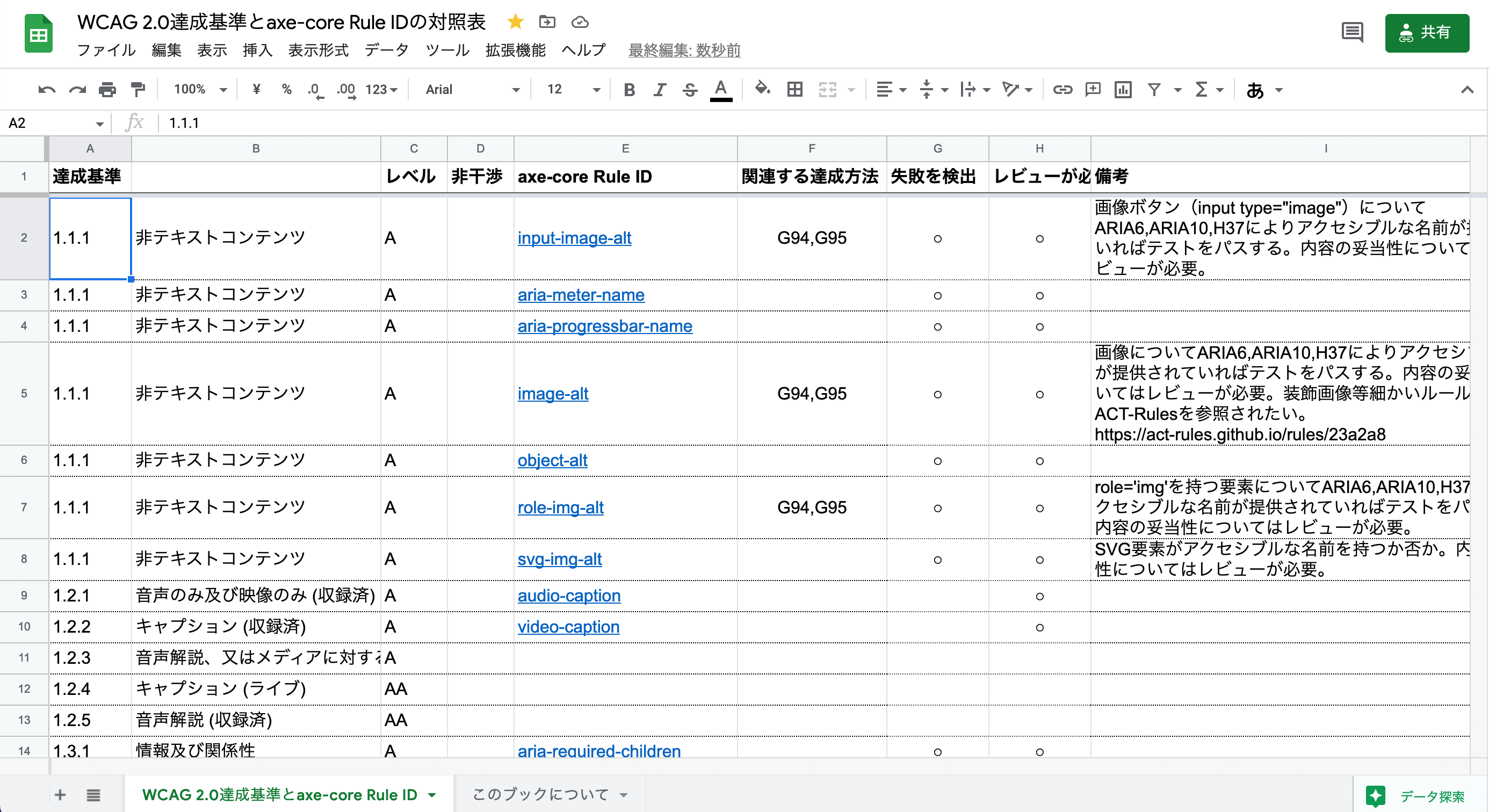1489x812 pixels.
Task: Select the paint format tool
Action: point(138,90)
